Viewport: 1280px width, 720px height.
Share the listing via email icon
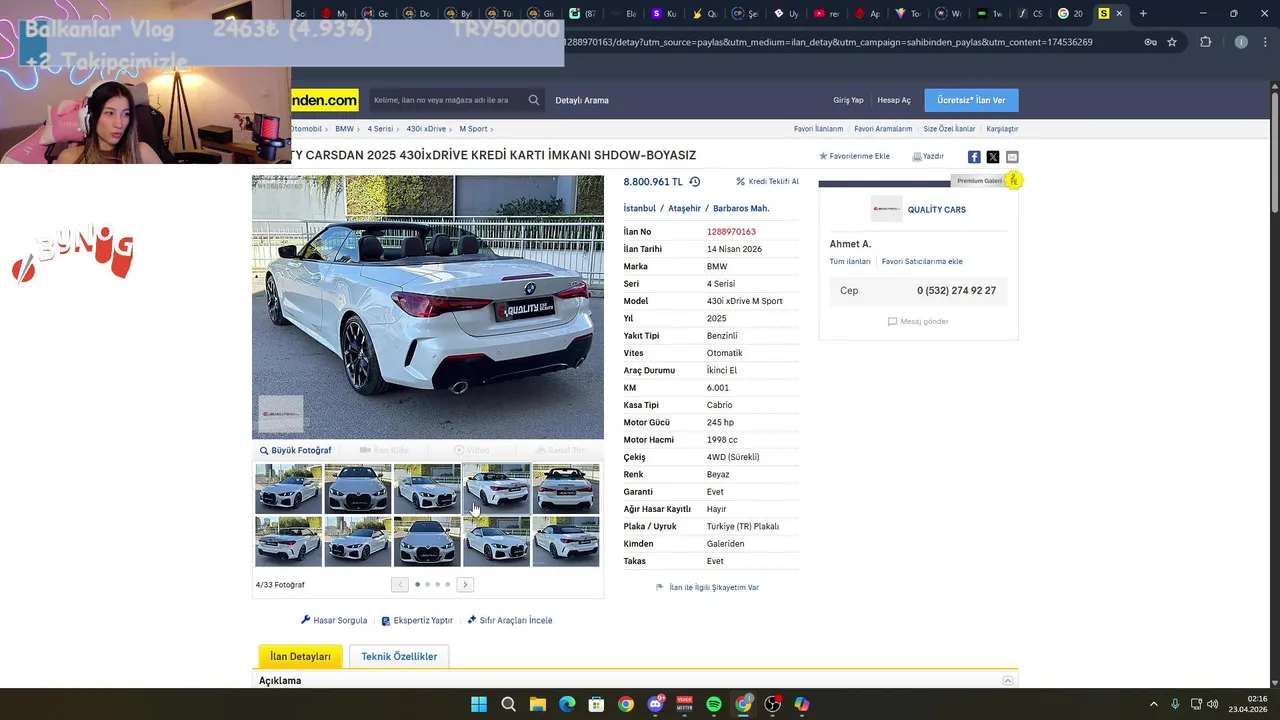coord(1012,157)
